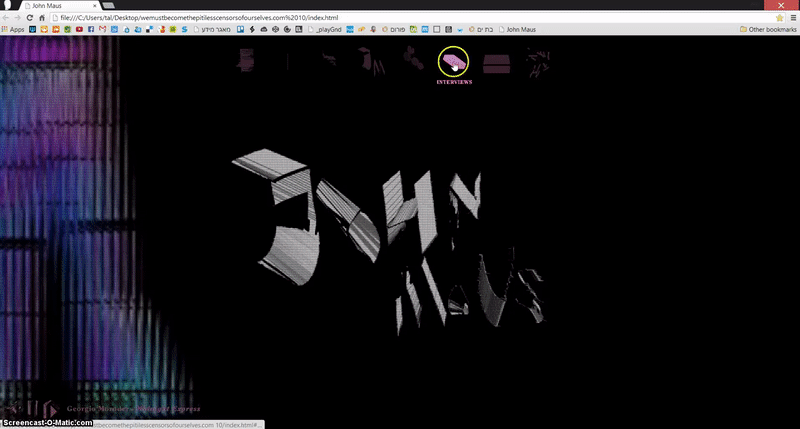Click the navigation icon just left of Interviews

pyautogui.click(x=413, y=58)
